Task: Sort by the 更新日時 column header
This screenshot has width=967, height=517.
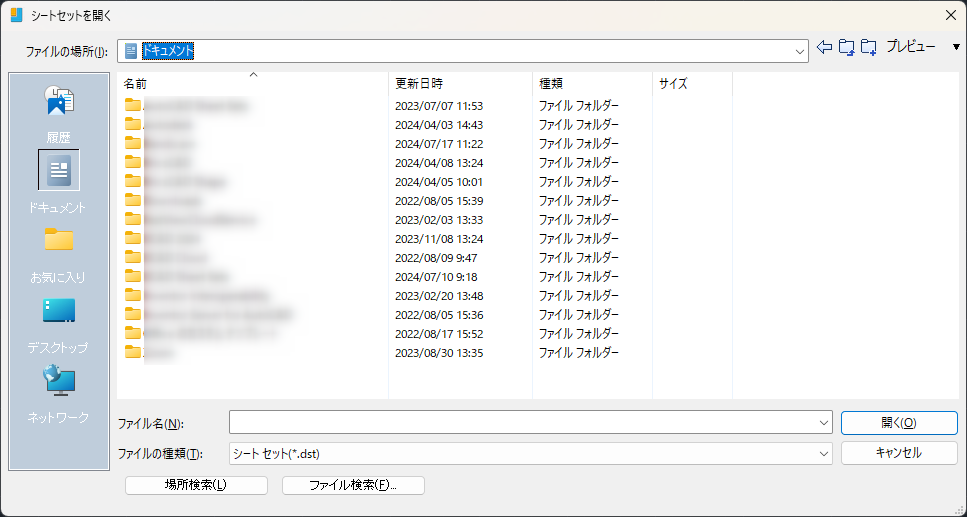Action: 460,83
